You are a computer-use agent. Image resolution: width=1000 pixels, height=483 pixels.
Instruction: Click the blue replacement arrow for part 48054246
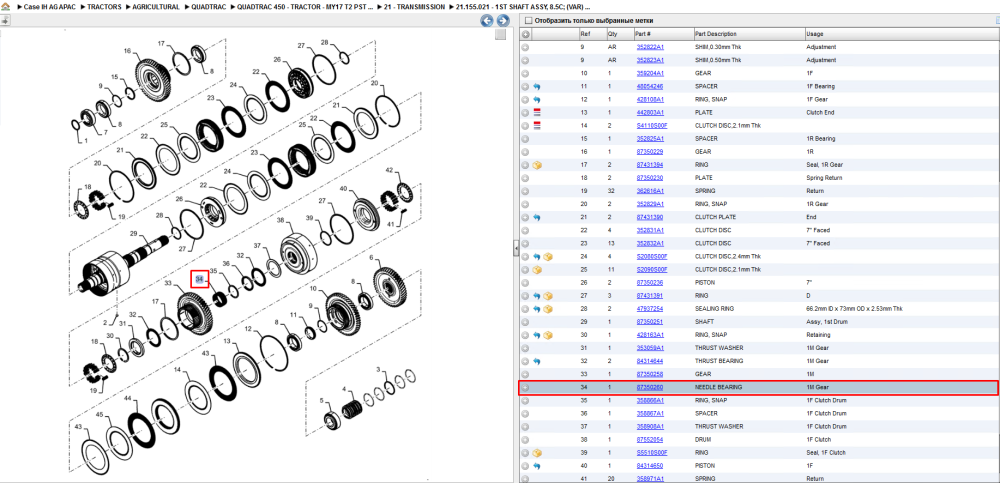point(537,86)
